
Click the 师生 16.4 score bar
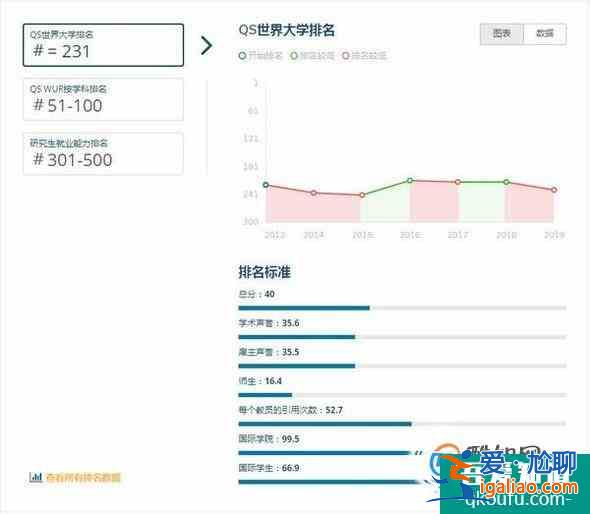click(x=402, y=395)
